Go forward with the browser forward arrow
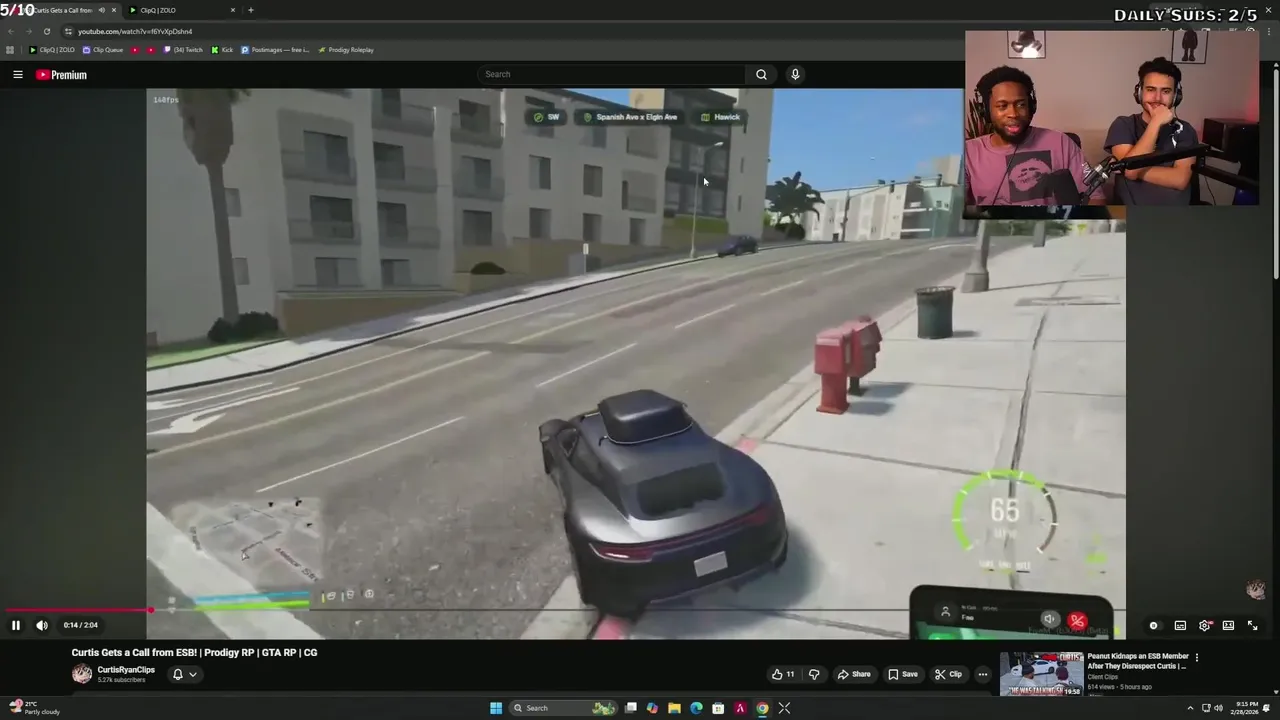The width and height of the screenshot is (1280, 720). click(x=28, y=31)
